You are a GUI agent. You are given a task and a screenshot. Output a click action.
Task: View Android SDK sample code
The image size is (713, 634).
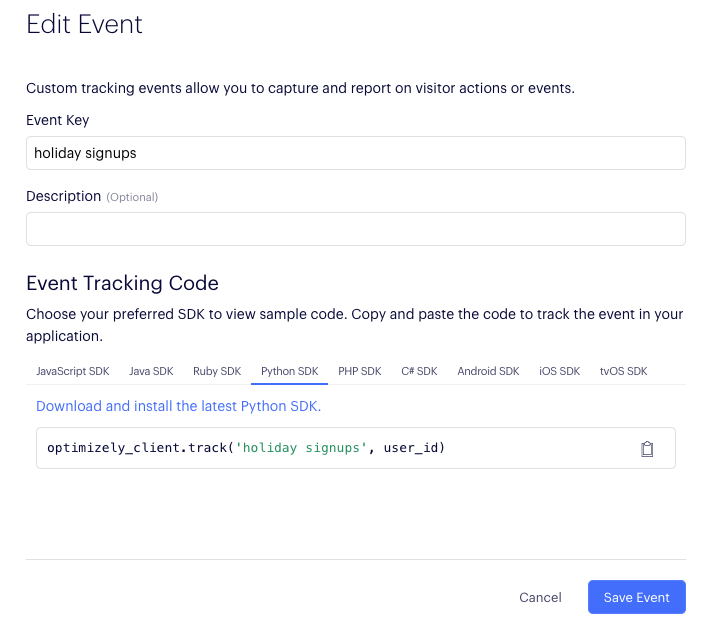488,371
